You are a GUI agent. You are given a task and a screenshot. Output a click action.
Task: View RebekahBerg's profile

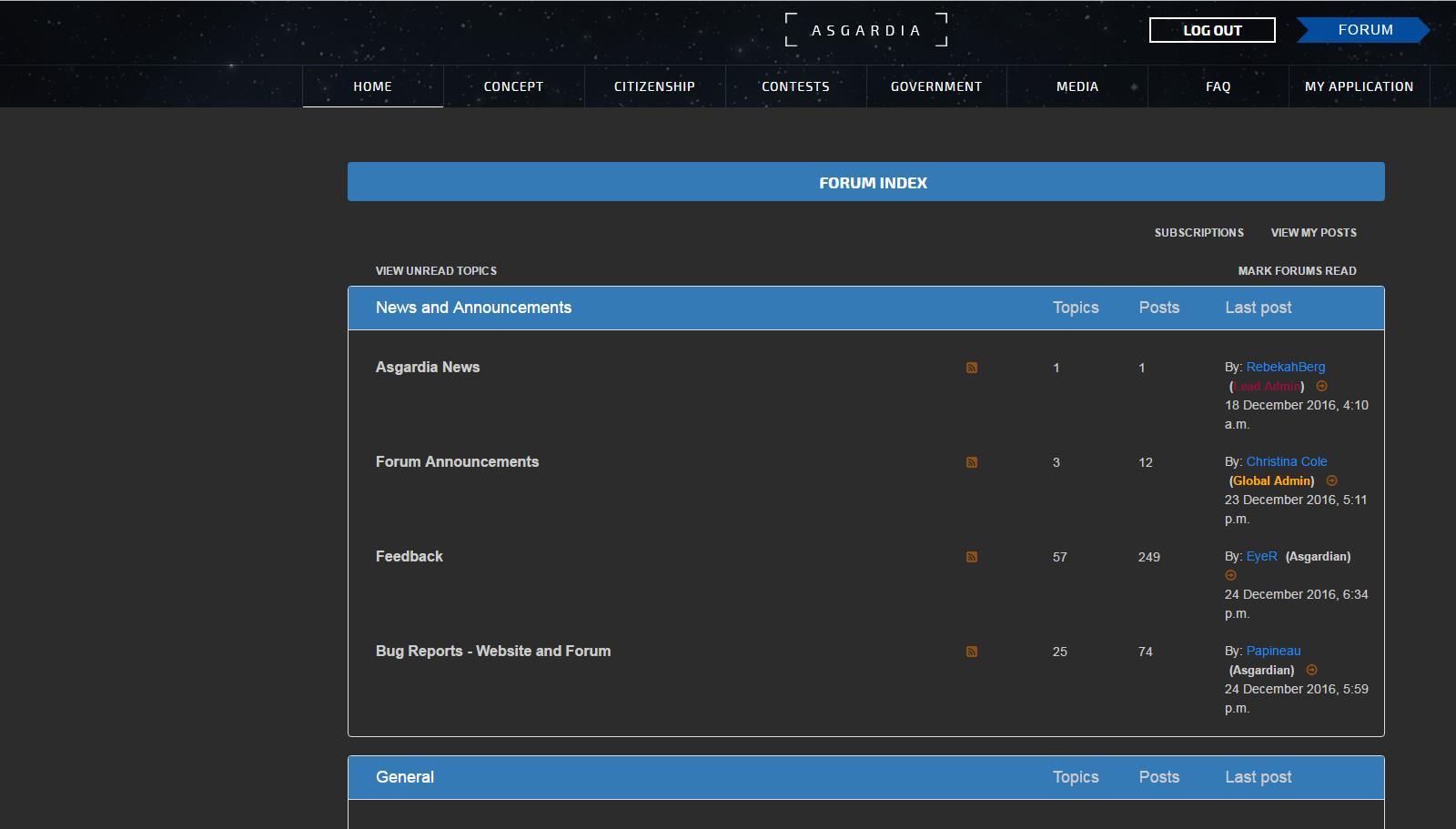tap(1286, 367)
